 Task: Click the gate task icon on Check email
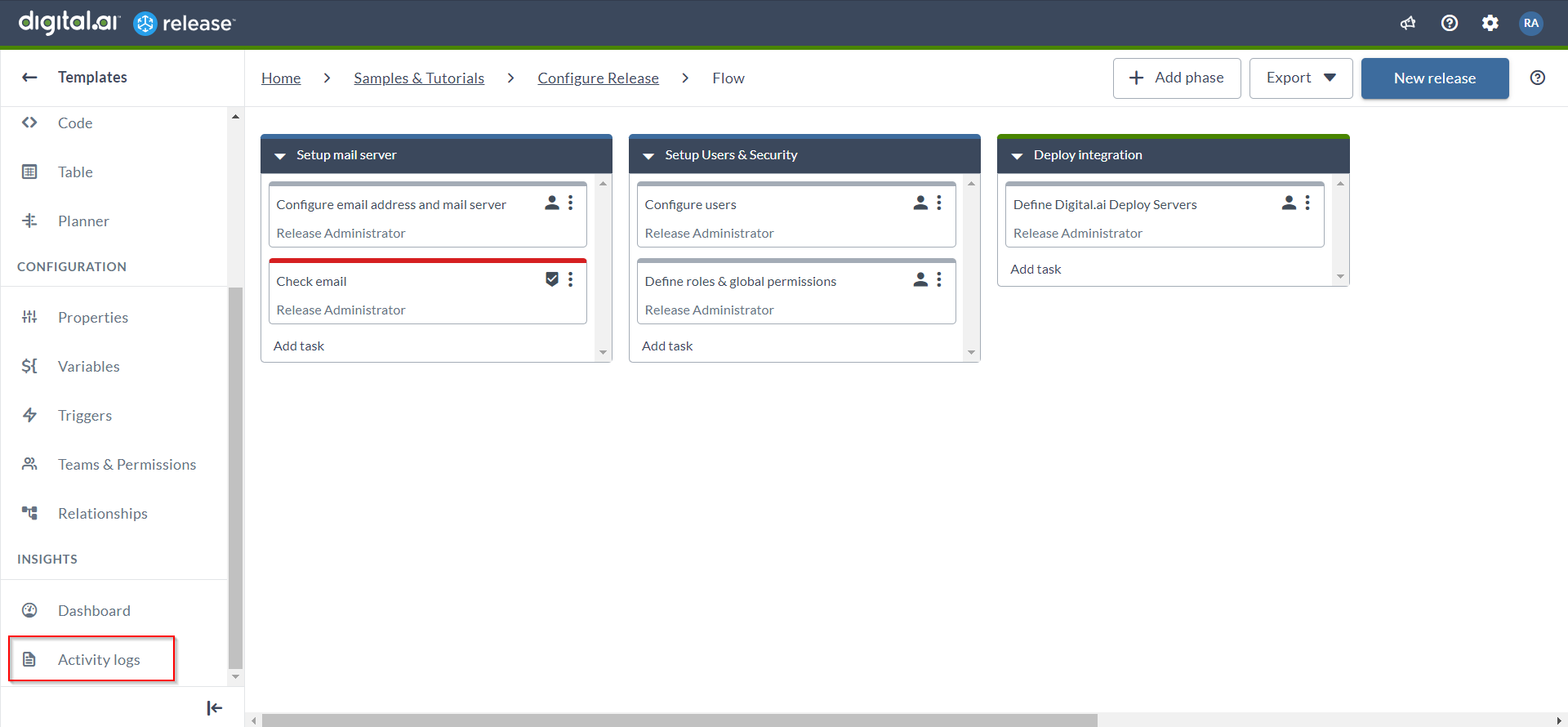coord(552,279)
